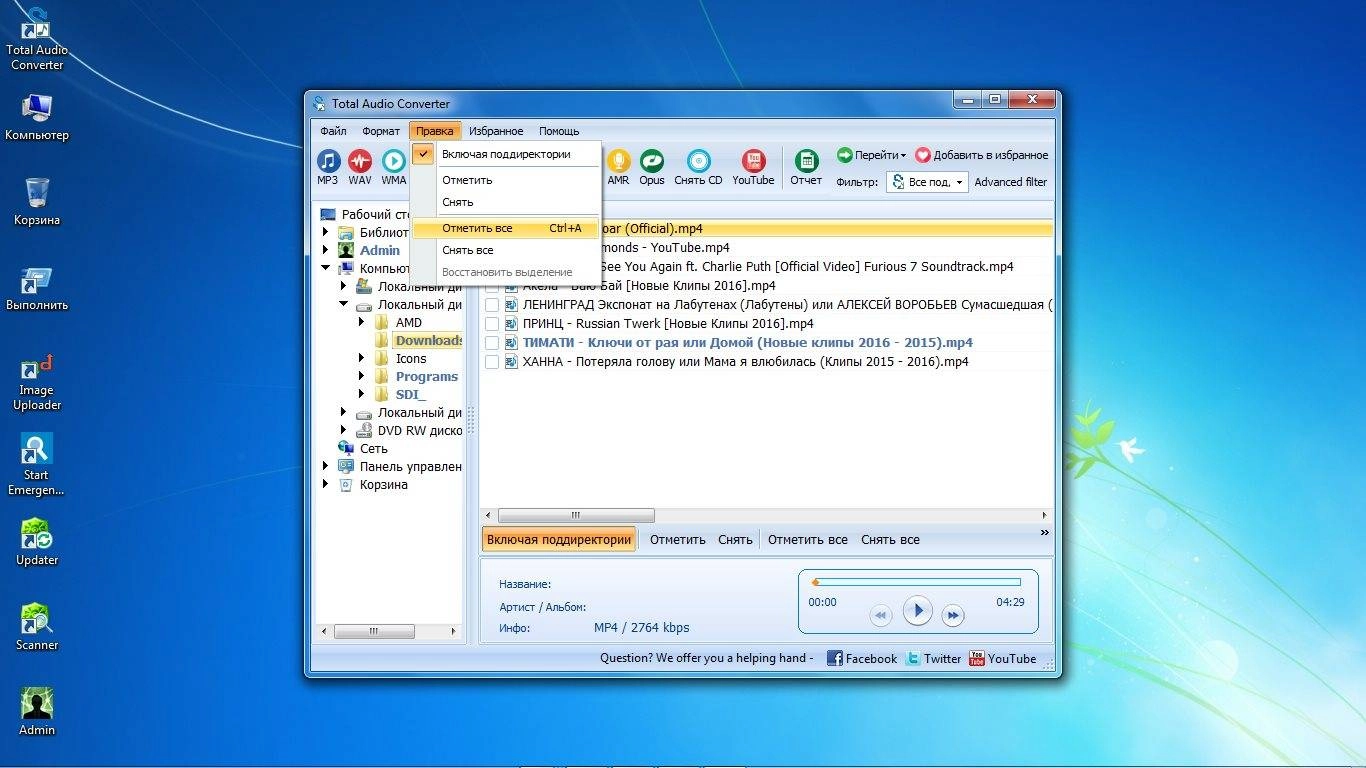Screen dimensions: 1366x768
Task: Click Отметить все button below file list
Action: (x=808, y=539)
